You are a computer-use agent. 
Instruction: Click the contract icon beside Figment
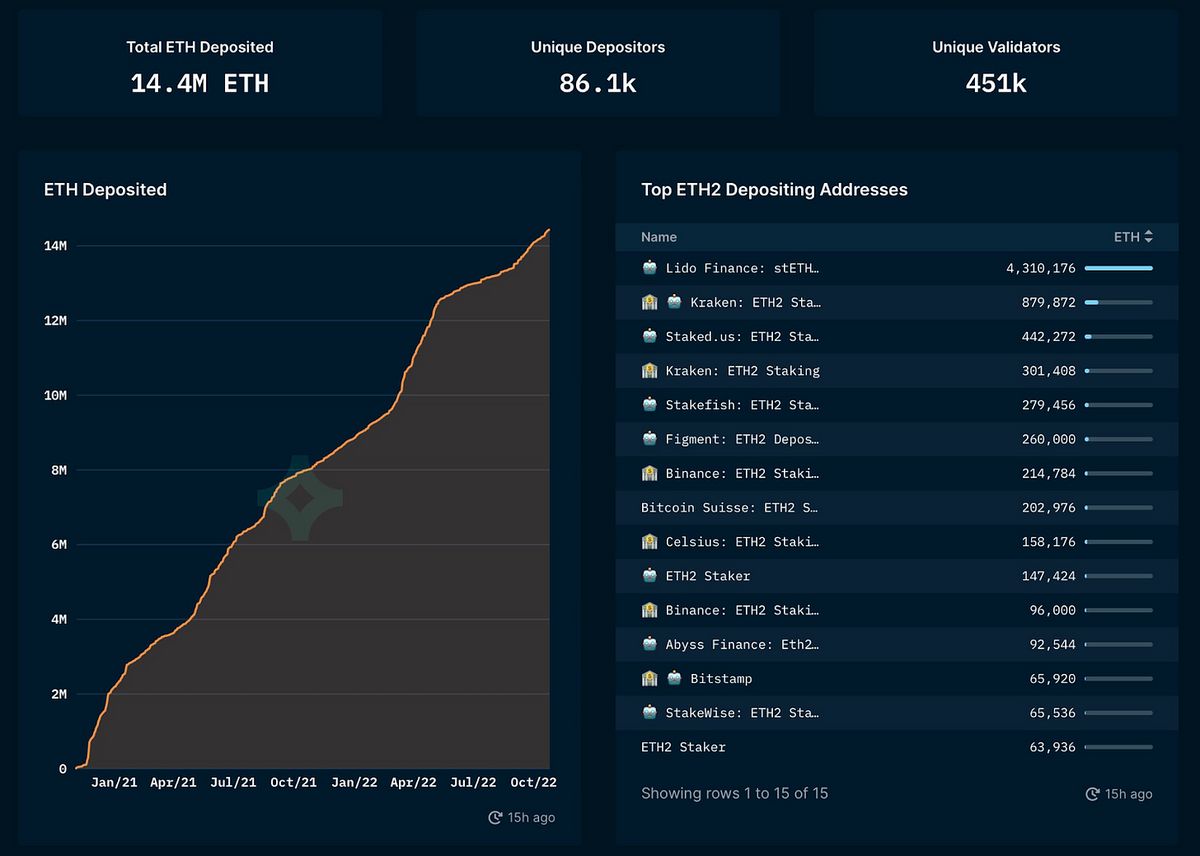click(x=650, y=439)
